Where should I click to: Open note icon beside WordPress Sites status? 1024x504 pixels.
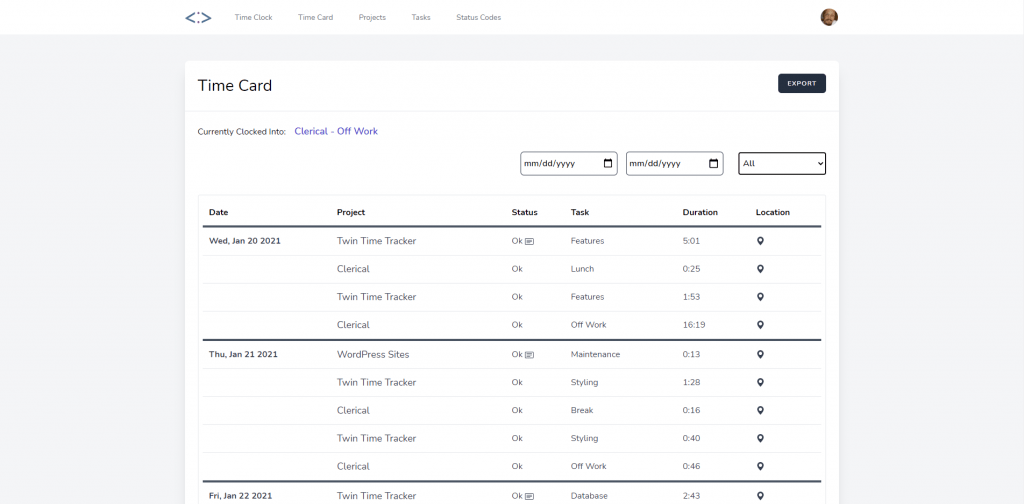(x=530, y=355)
